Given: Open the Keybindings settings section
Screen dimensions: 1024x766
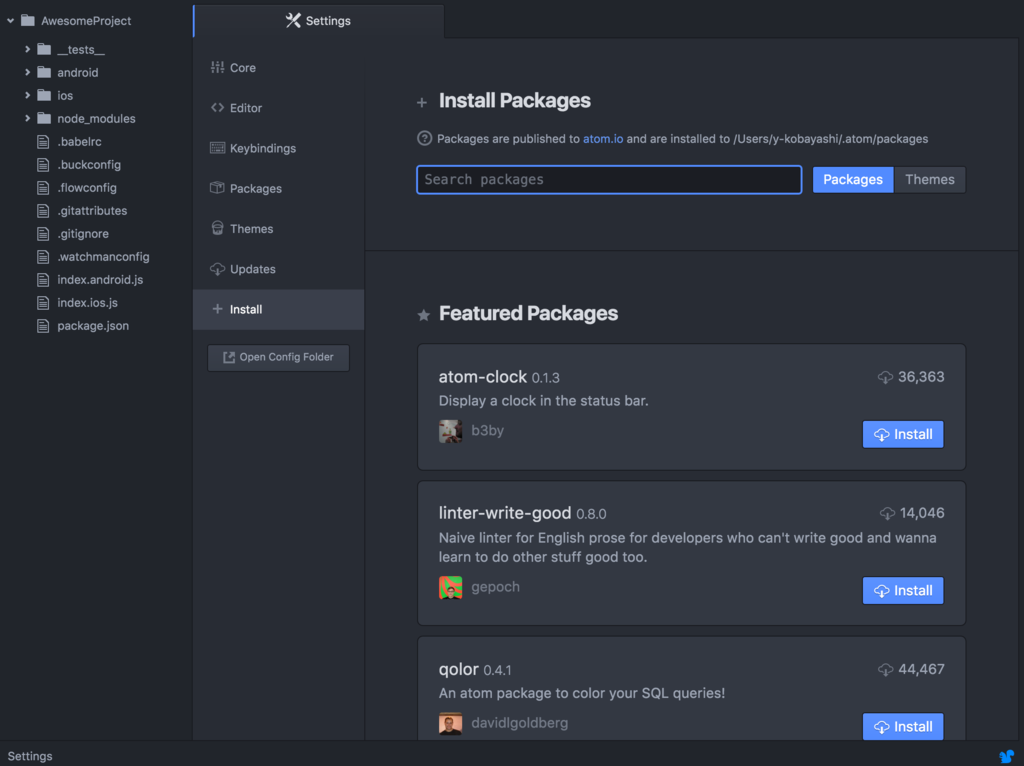Looking at the screenshot, I should click(x=262, y=148).
